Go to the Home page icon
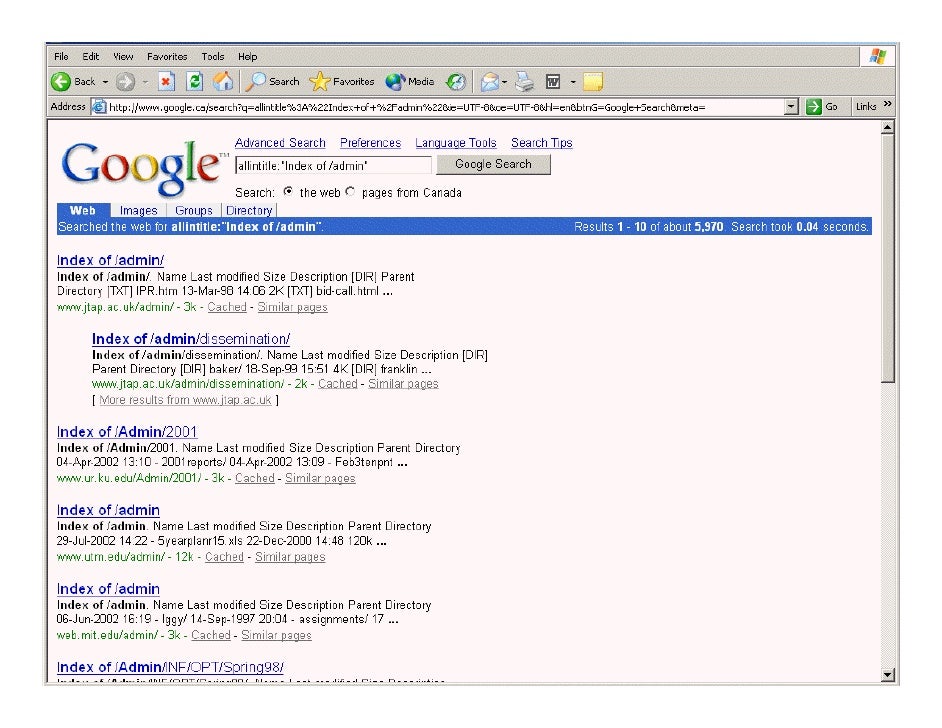Image resolution: width=942 pixels, height=728 pixels. [x=223, y=82]
